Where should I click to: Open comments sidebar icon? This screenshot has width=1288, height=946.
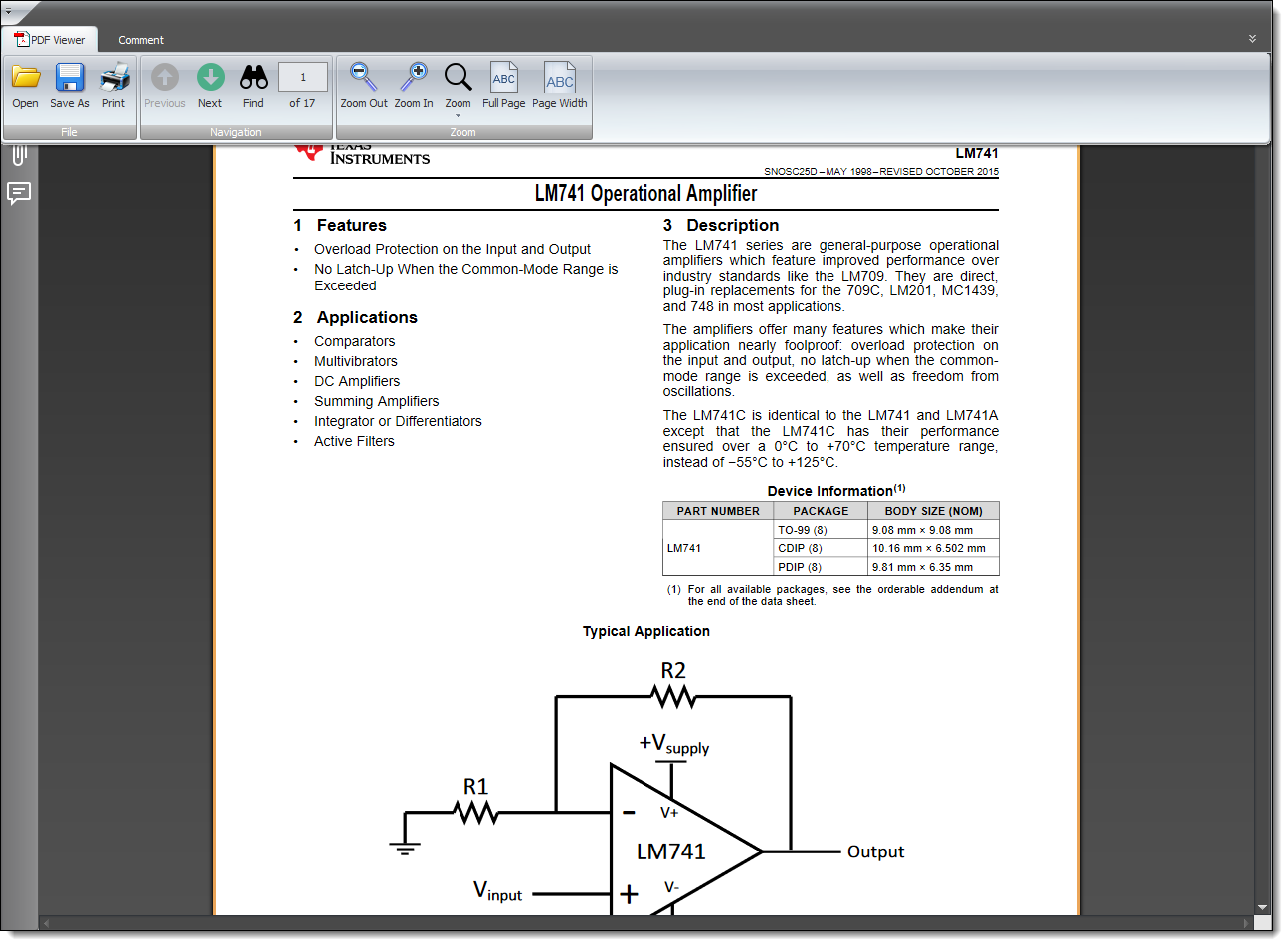pyautogui.click(x=19, y=193)
